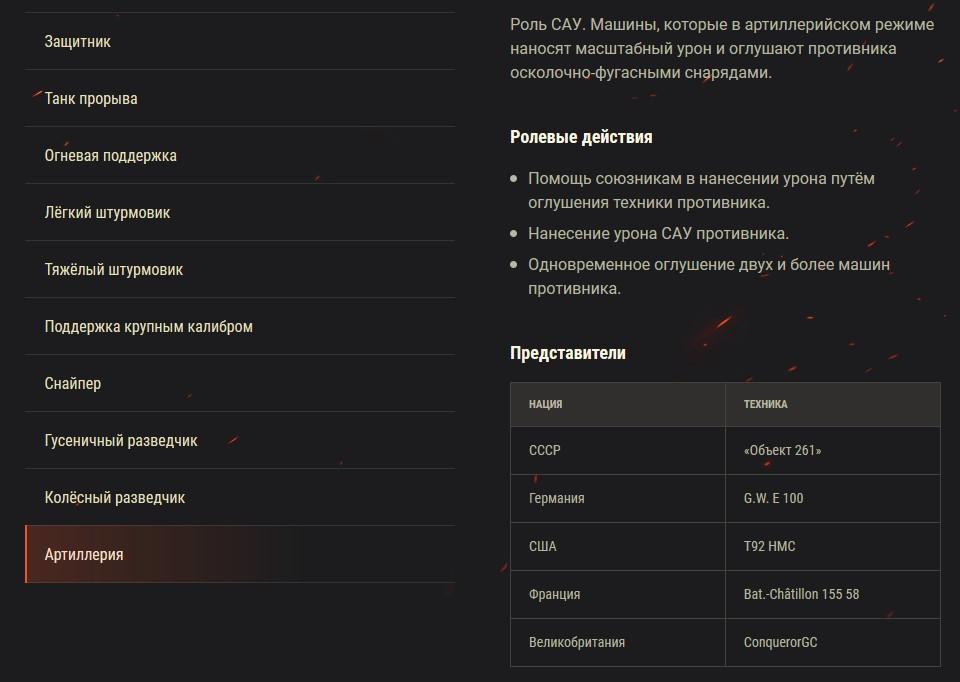Switch to Огневая поддержка role
The height and width of the screenshot is (682, 960).
pyautogui.click(x=110, y=156)
